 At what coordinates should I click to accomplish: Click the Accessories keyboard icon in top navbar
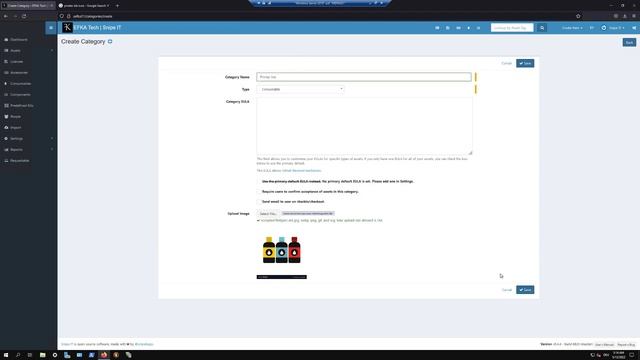click(x=458, y=28)
